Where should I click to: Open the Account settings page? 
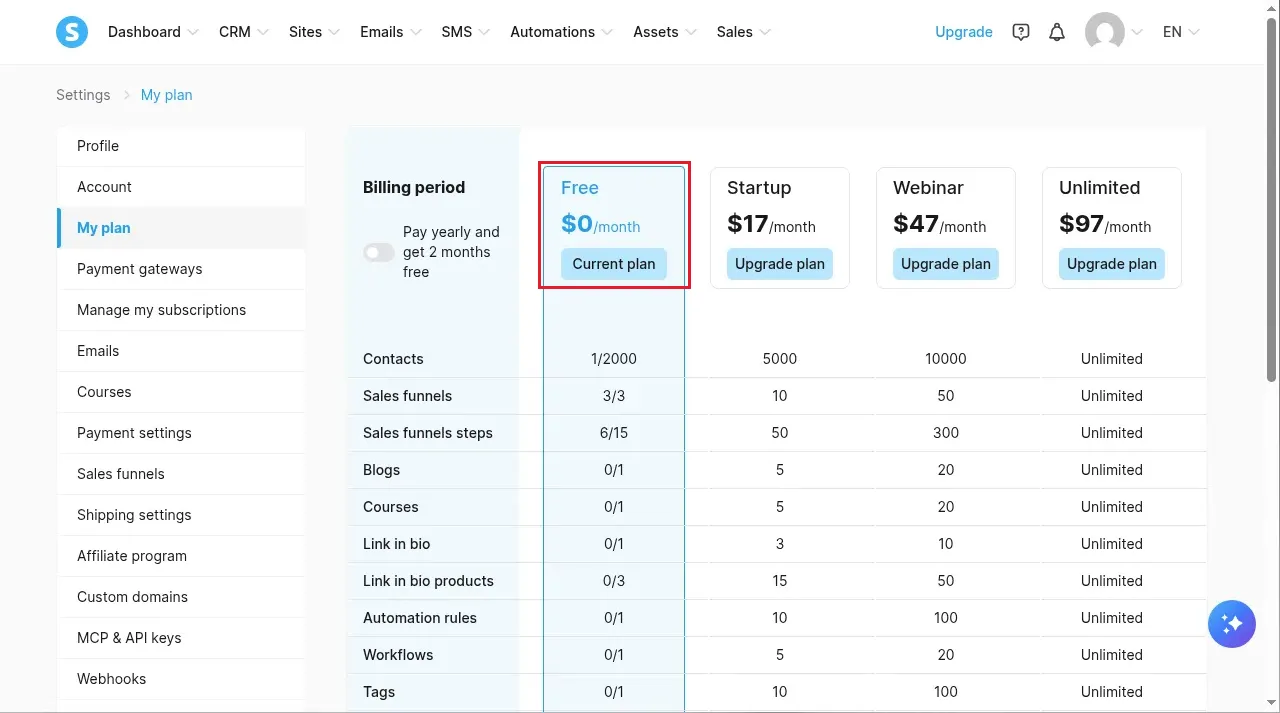[181, 187]
